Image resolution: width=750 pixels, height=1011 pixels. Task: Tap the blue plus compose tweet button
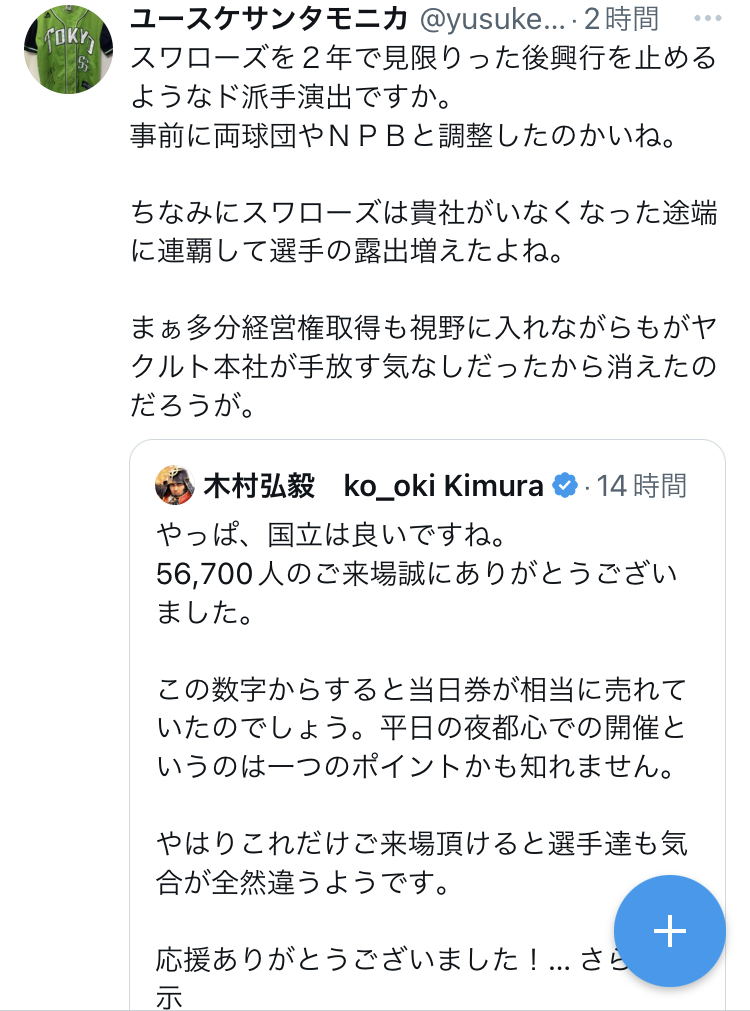[669, 931]
